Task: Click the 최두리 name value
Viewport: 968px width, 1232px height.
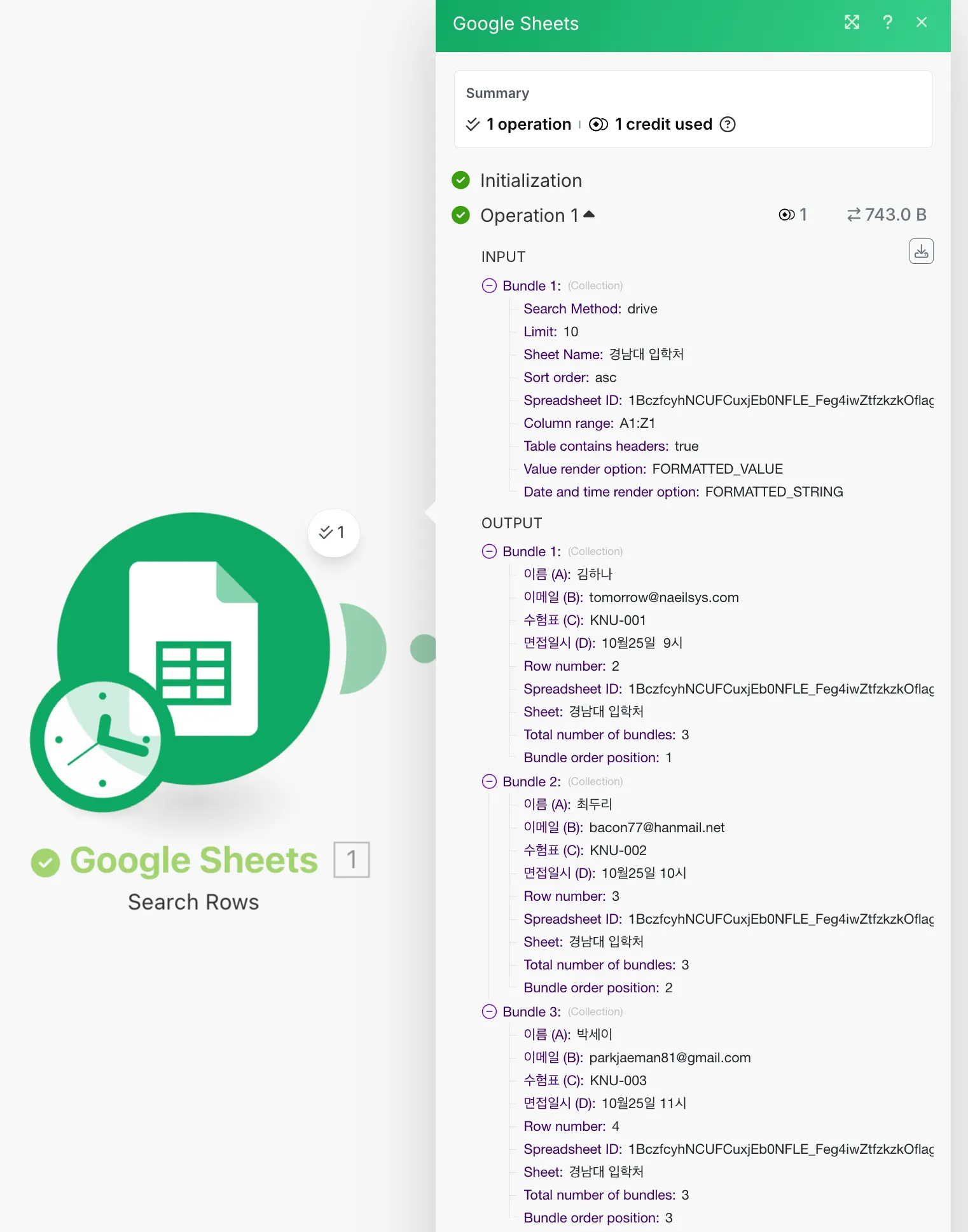Action: [594, 805]
